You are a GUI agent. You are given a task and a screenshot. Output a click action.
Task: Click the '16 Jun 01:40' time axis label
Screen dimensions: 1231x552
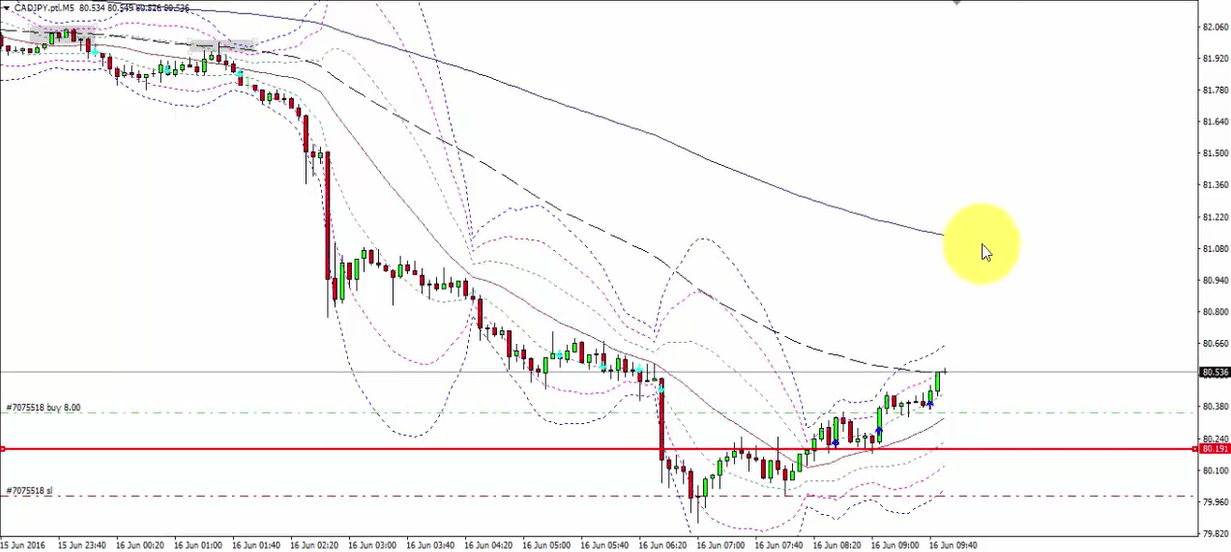257,546
